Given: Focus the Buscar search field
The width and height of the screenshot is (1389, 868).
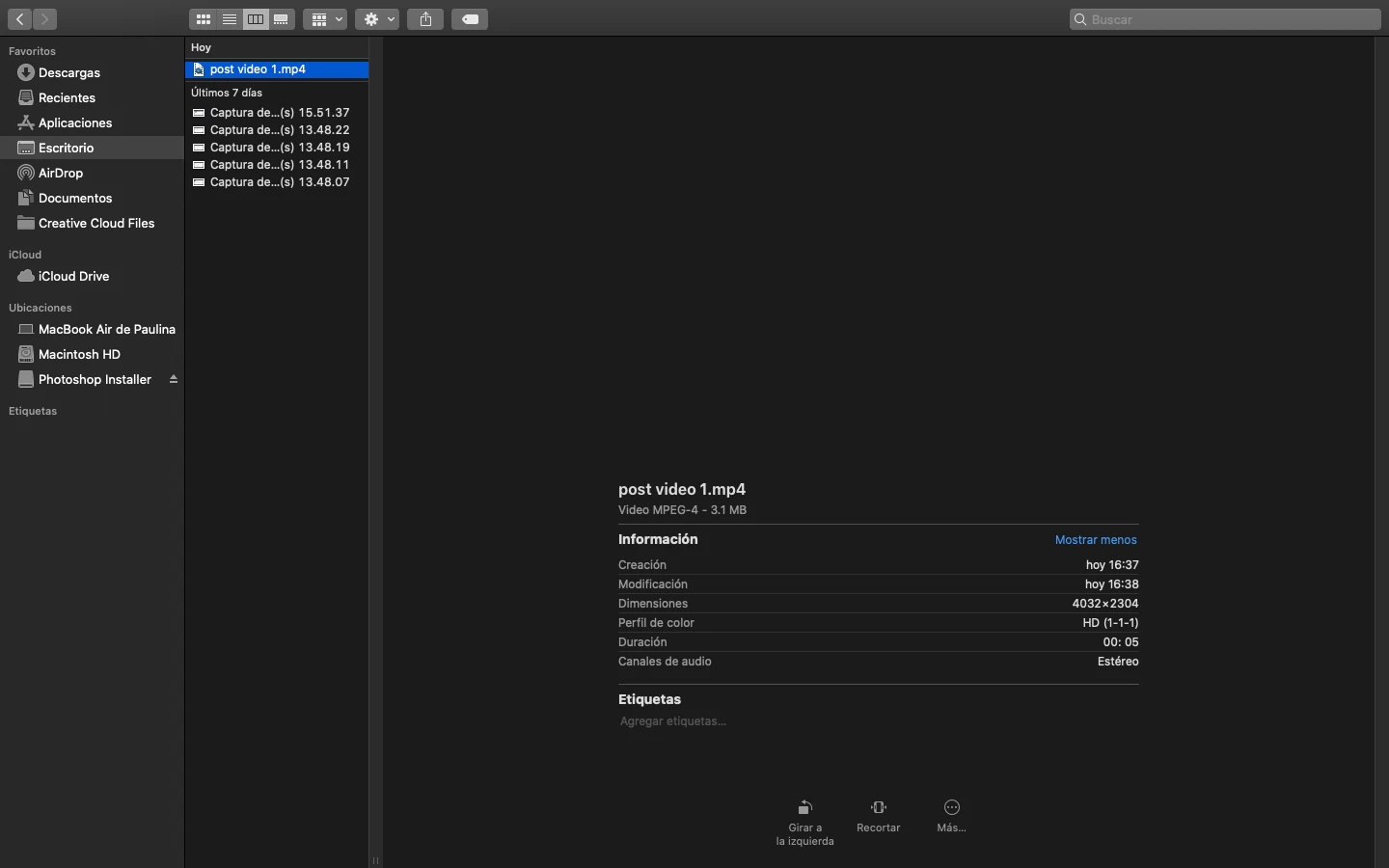Looking at the screenshot, I should pyautogui.click(x=1226, y=19).
